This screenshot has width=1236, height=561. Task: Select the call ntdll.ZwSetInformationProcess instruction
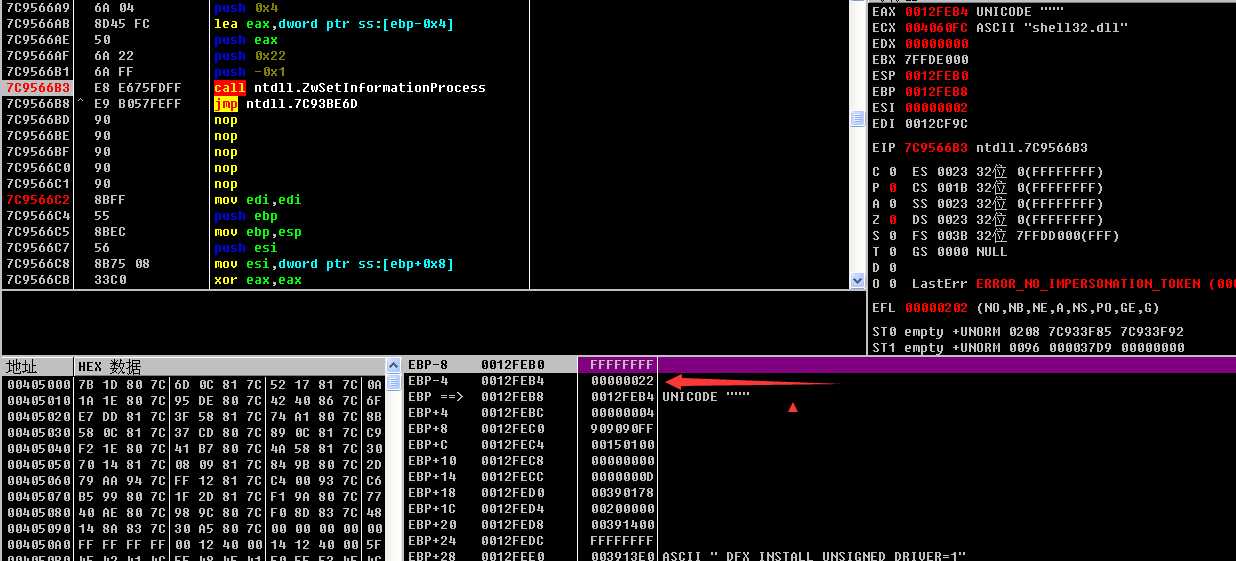coord(349,88)
